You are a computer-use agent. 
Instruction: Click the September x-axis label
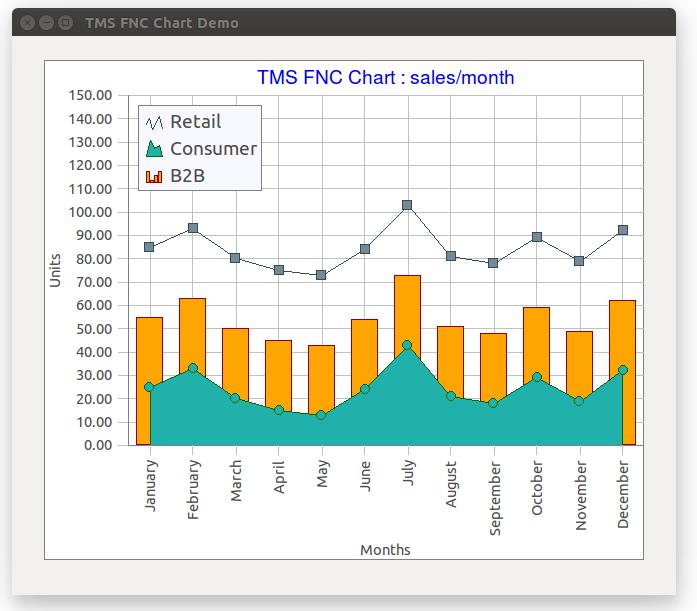[495, 498]
